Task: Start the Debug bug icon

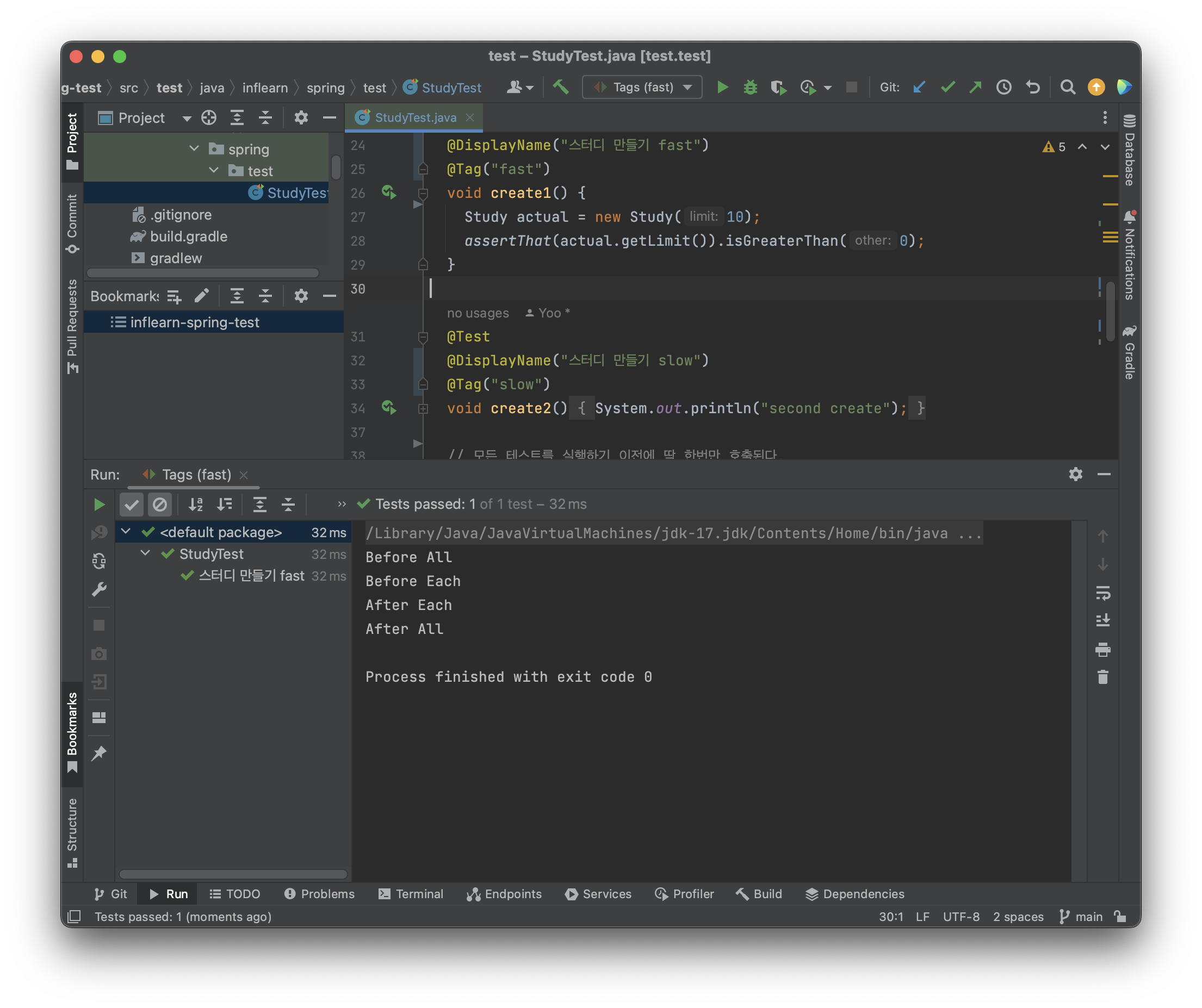Action: click(x=750, y=88)
